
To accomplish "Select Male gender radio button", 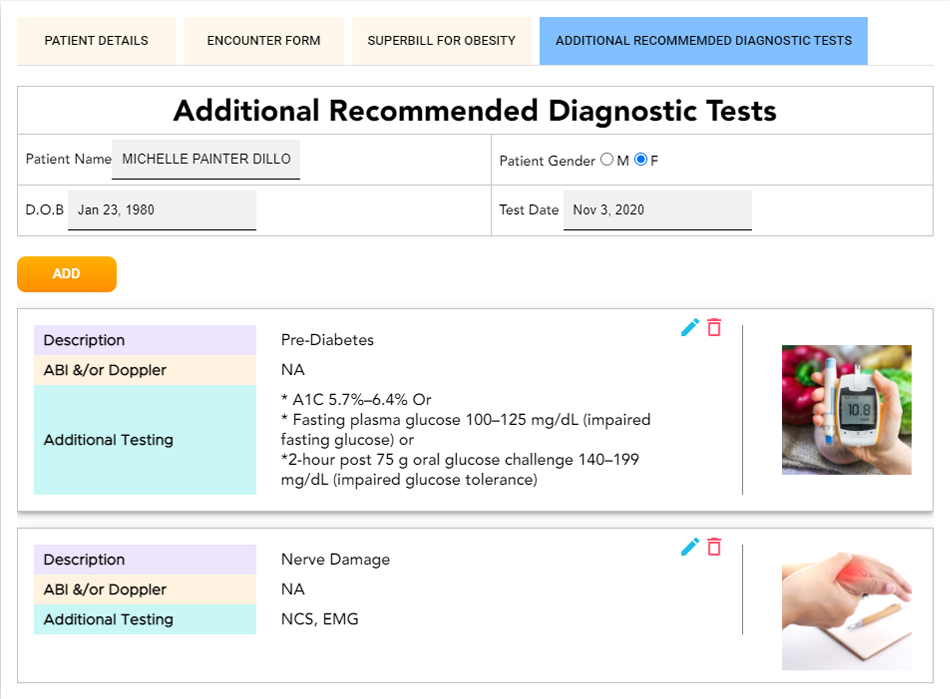I will pos(606,160).
